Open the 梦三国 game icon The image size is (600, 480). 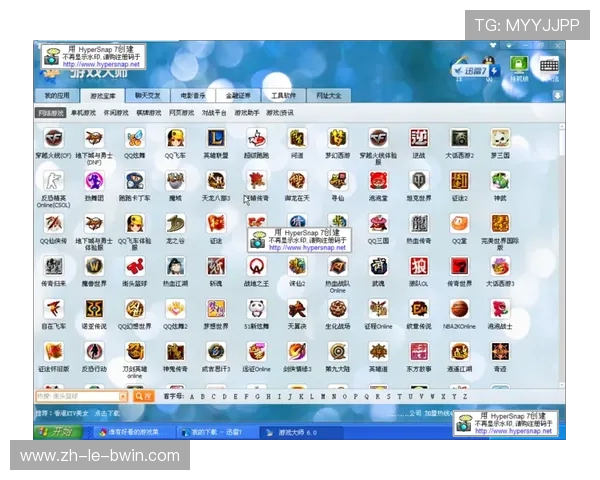pyautogui.click(x=500, y=138)
